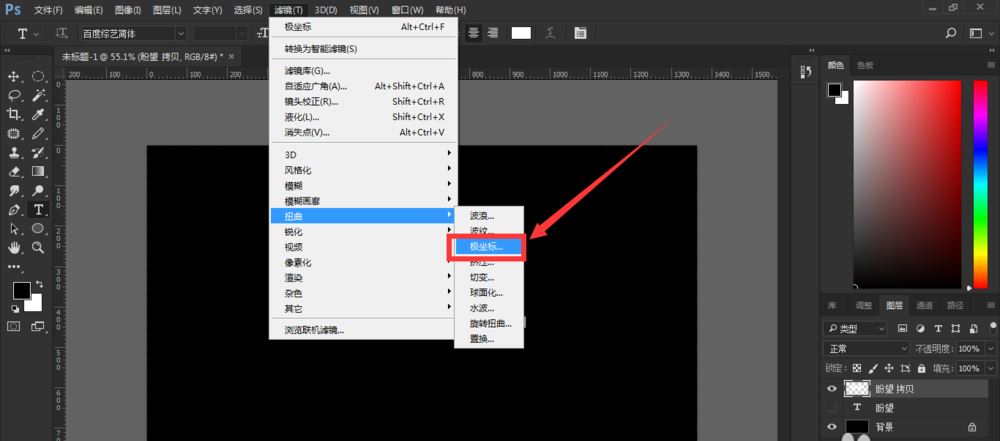Toggle Quick Mask mode

pos(14,326)
